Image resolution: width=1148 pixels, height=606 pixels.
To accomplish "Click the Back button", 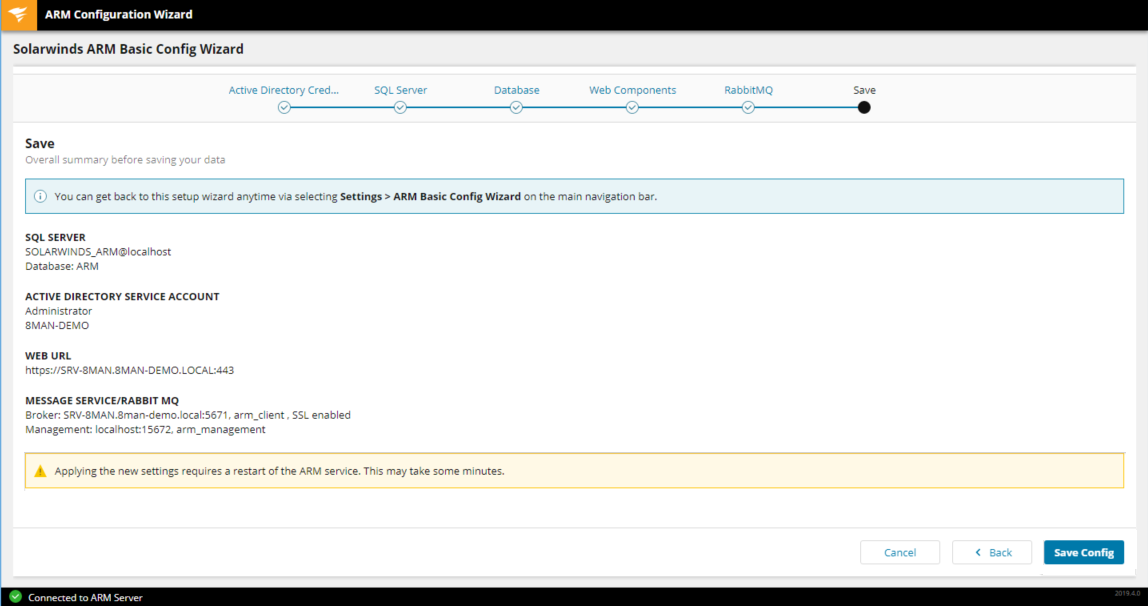I will (x=991, y=553).
